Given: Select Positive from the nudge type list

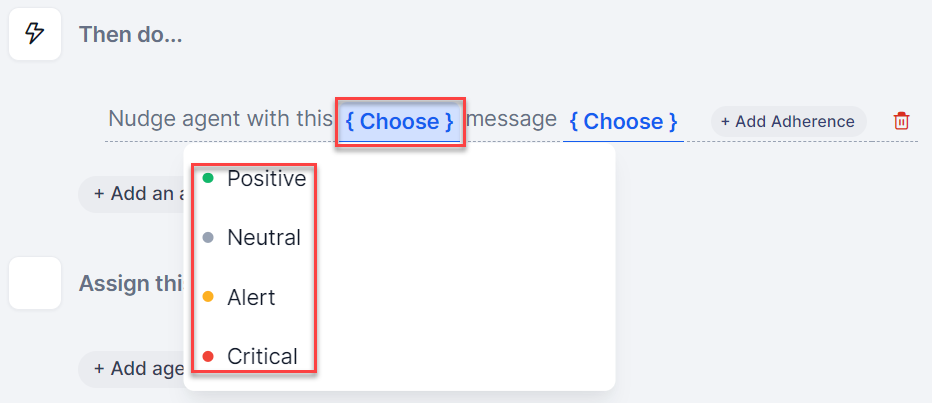Looking at the screenshot, I should pos(266,179).
